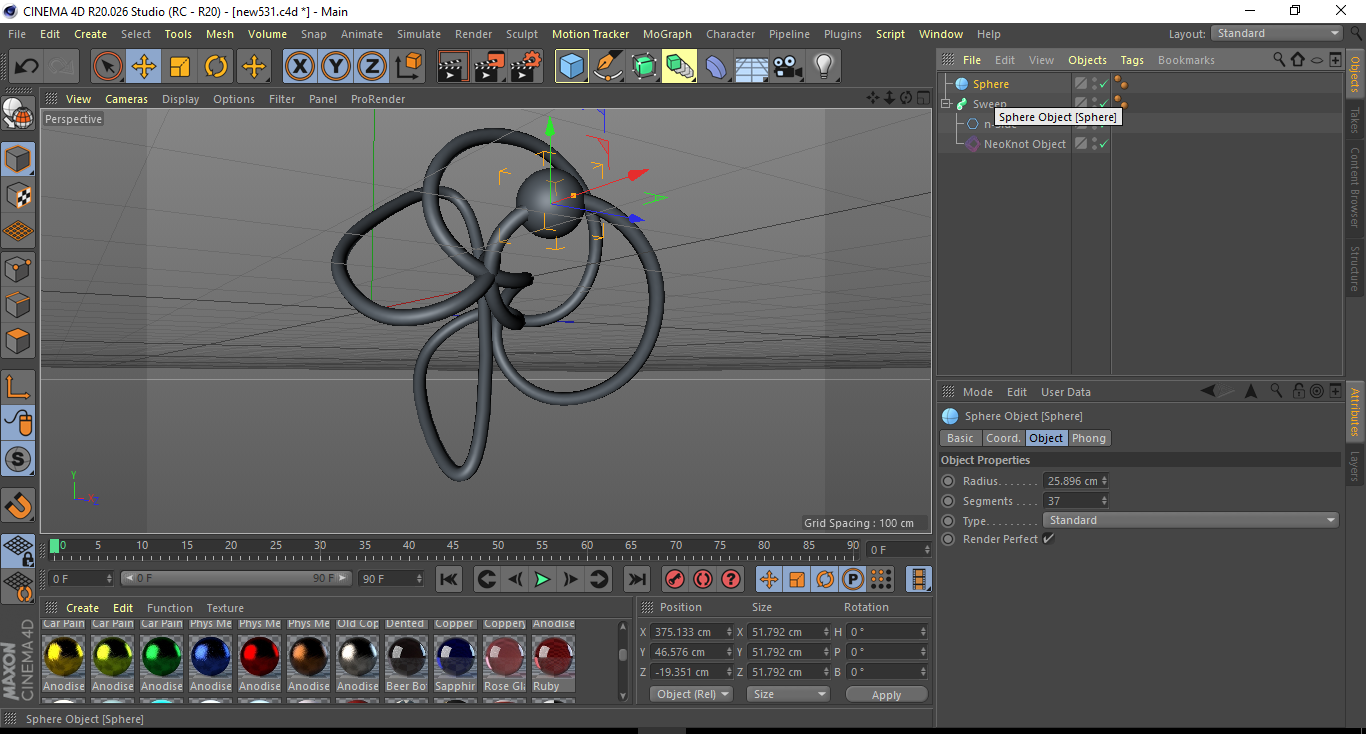Play the animation forward
1366x734 pixels.
click(x=542, y=579)
